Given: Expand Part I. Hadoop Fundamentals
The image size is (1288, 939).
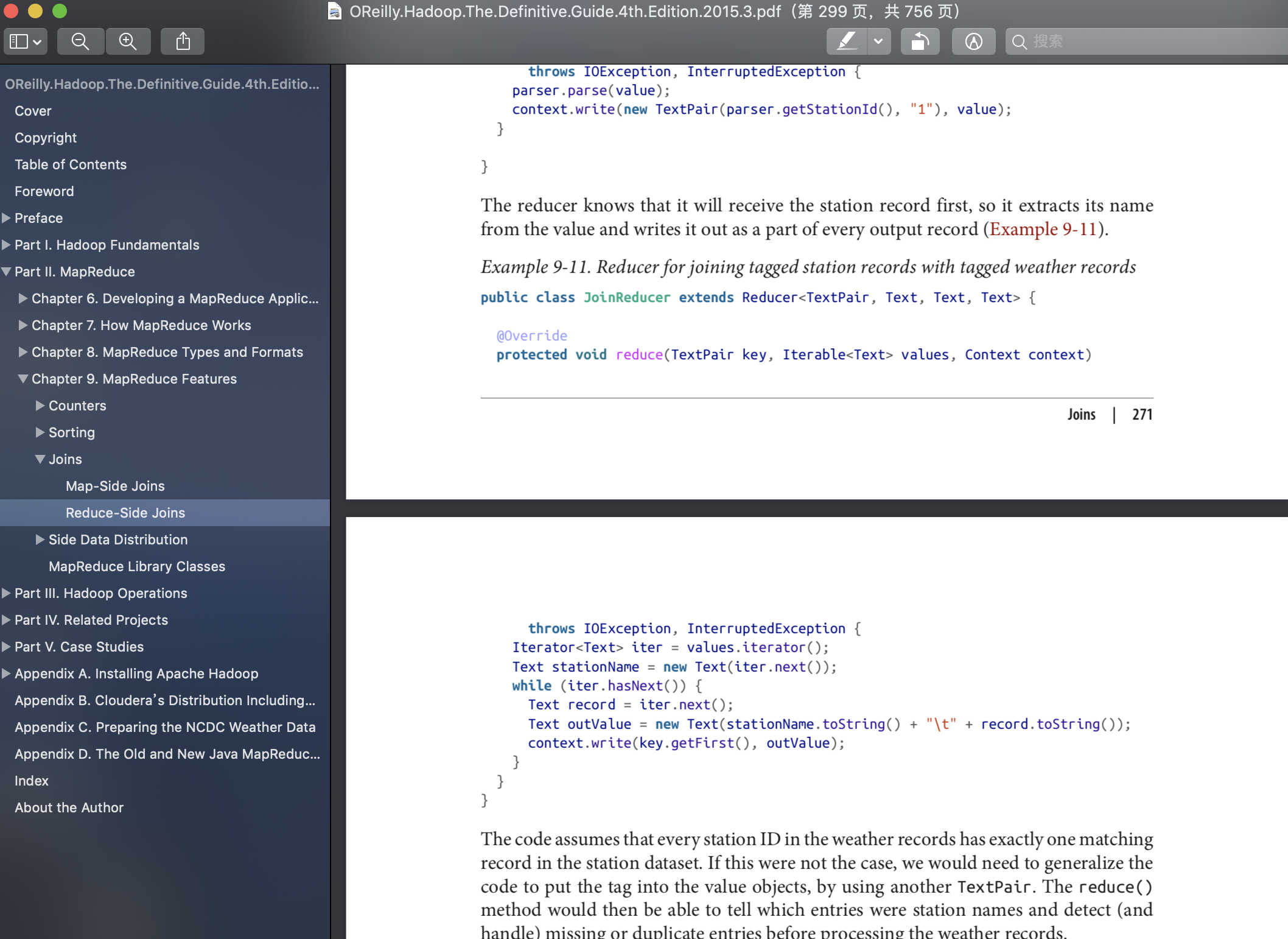Looking at the screenshot, I should coord(6,245).
